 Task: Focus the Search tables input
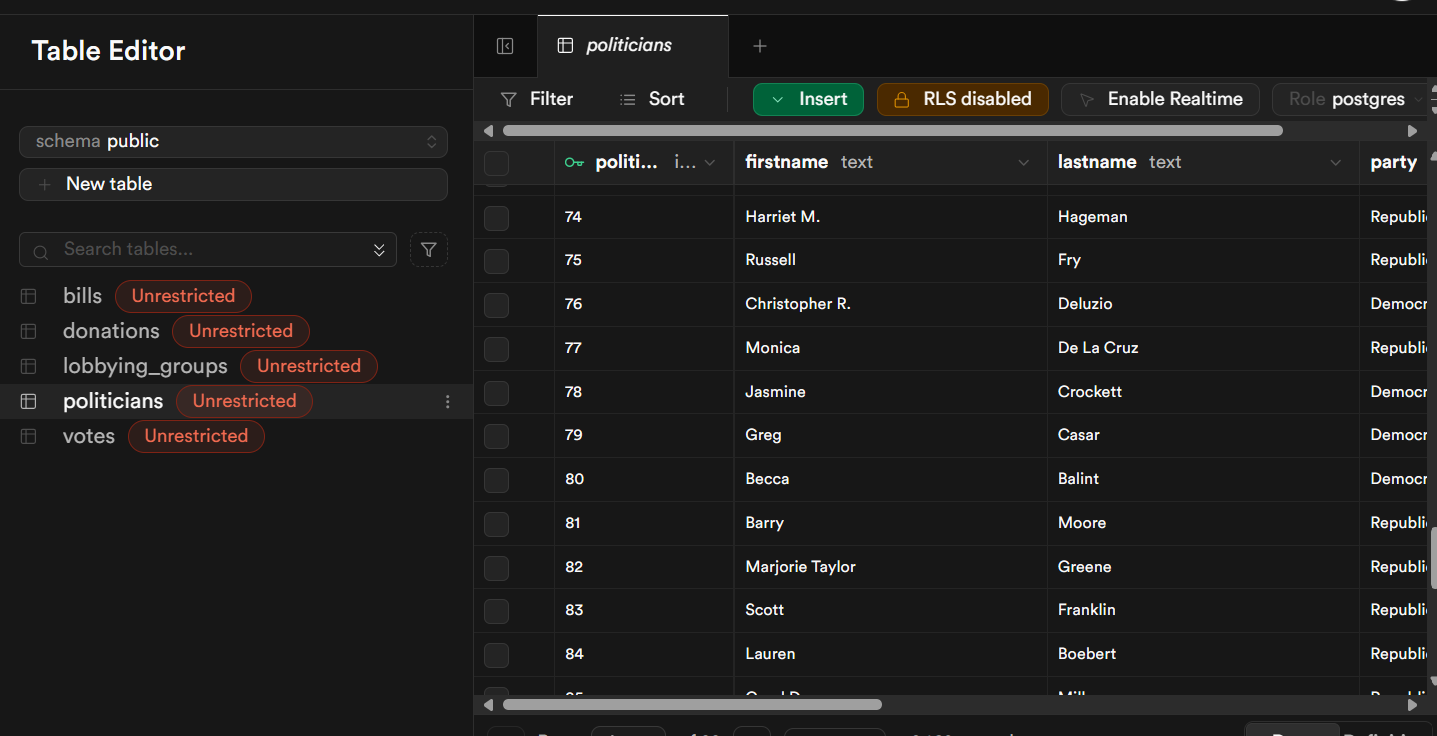click(210, 250)
